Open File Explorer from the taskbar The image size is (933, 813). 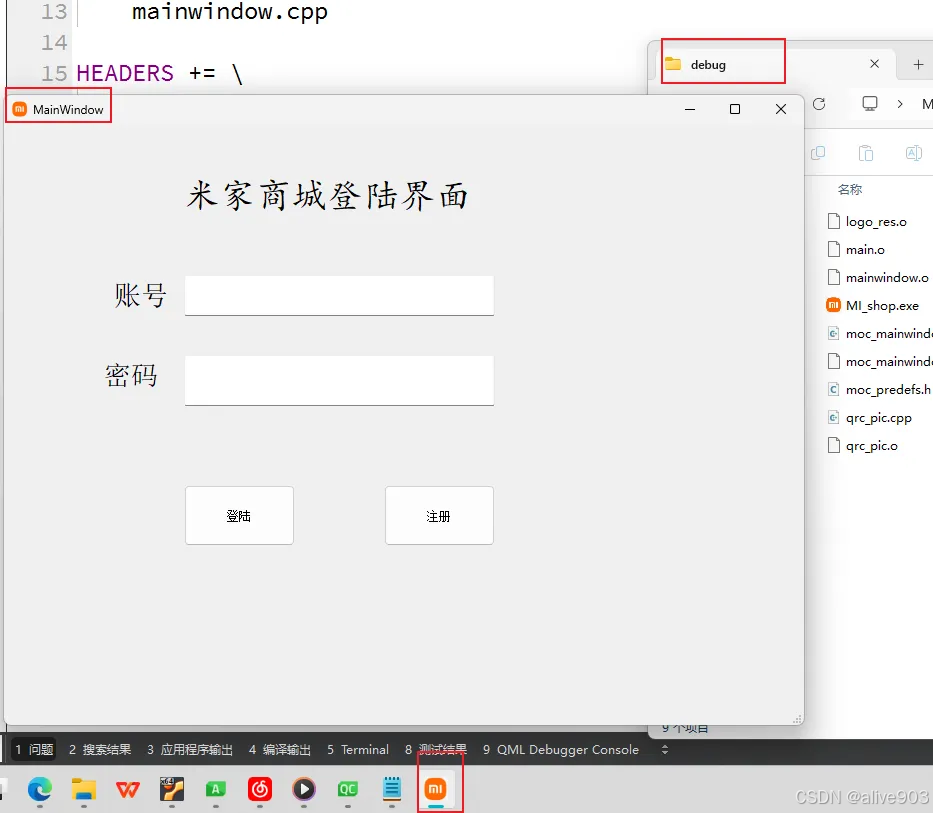(x=84, y=789)
